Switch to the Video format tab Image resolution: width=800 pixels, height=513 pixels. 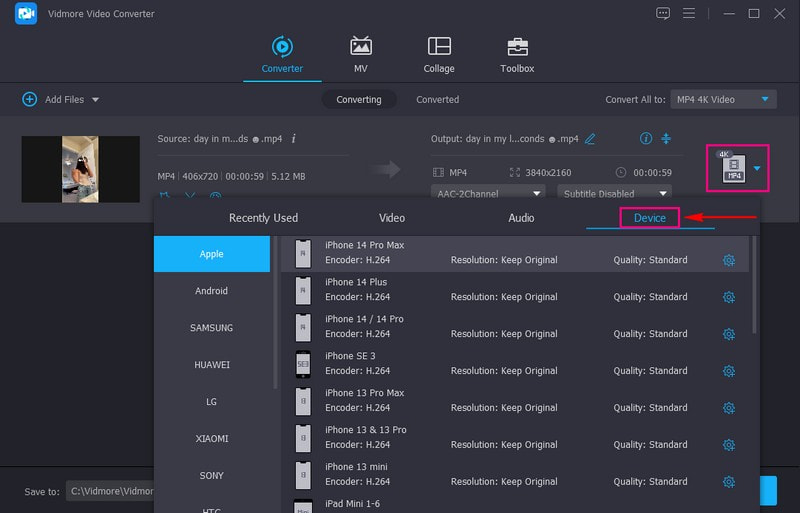point(392,217)
